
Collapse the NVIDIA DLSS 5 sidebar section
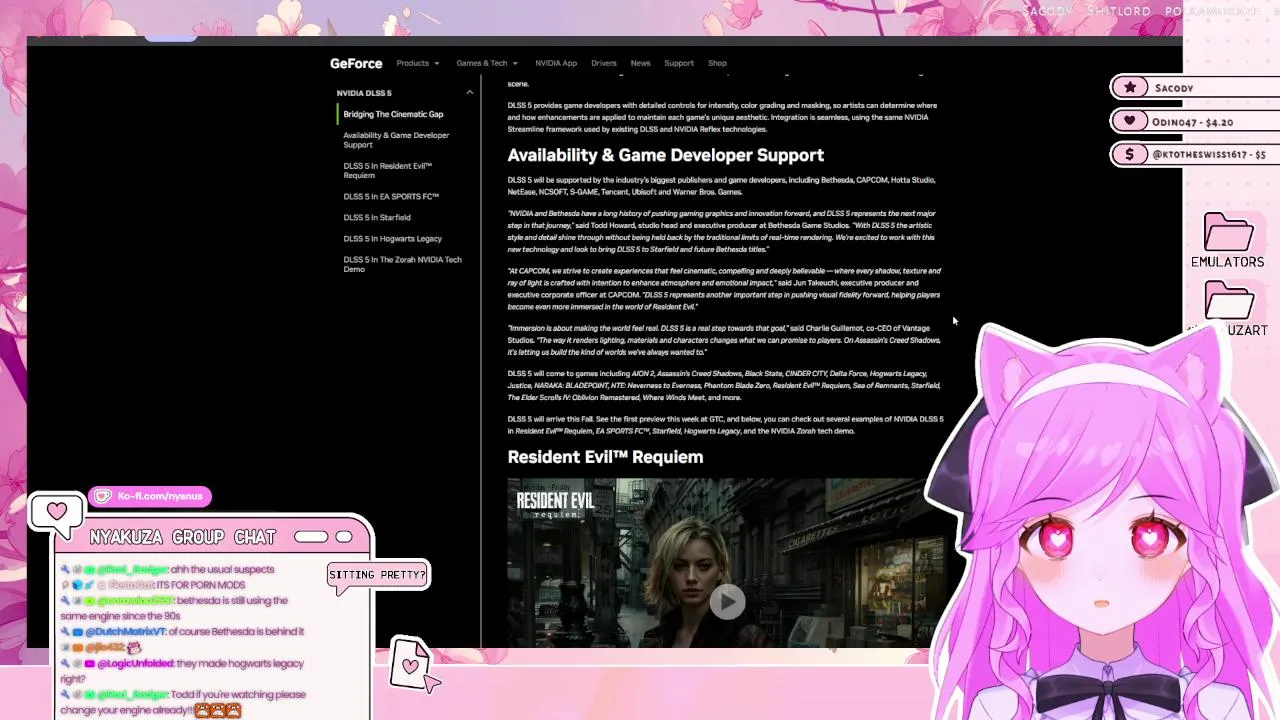click(x=469, y=93)
